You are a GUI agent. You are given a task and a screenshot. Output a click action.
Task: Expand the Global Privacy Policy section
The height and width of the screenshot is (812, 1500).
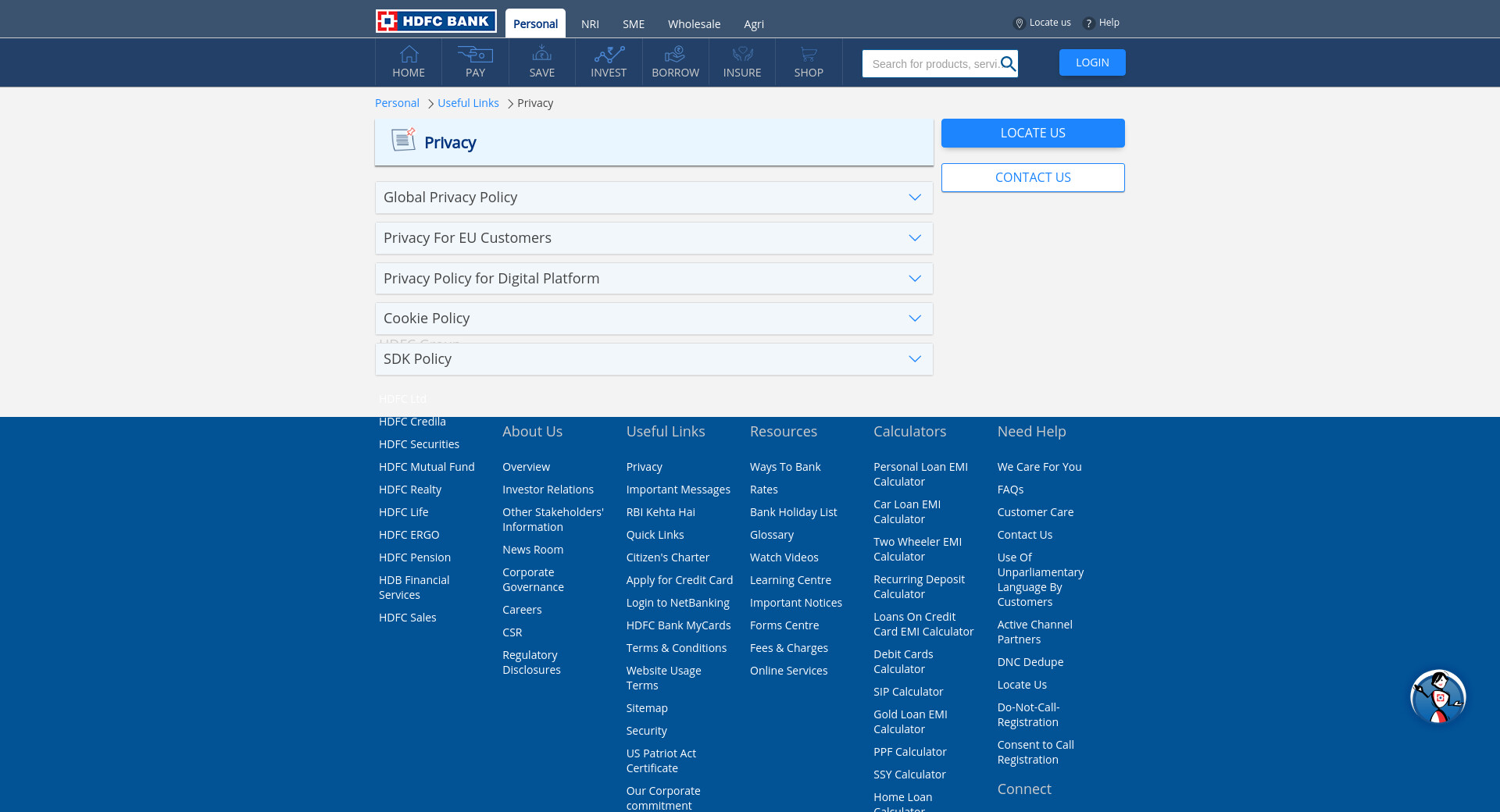914,198
